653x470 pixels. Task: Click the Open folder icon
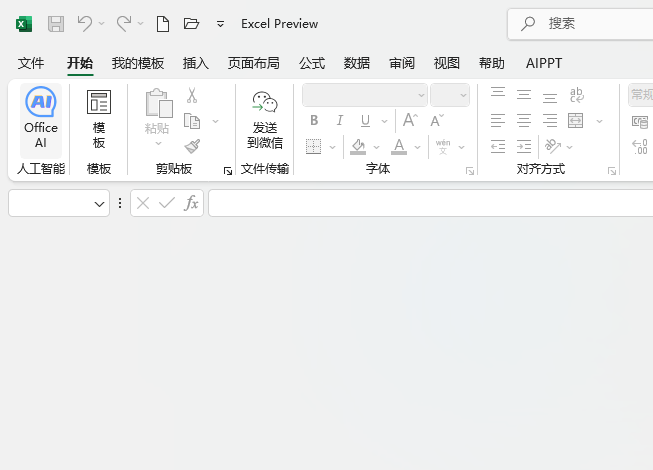tap(191, 24)
